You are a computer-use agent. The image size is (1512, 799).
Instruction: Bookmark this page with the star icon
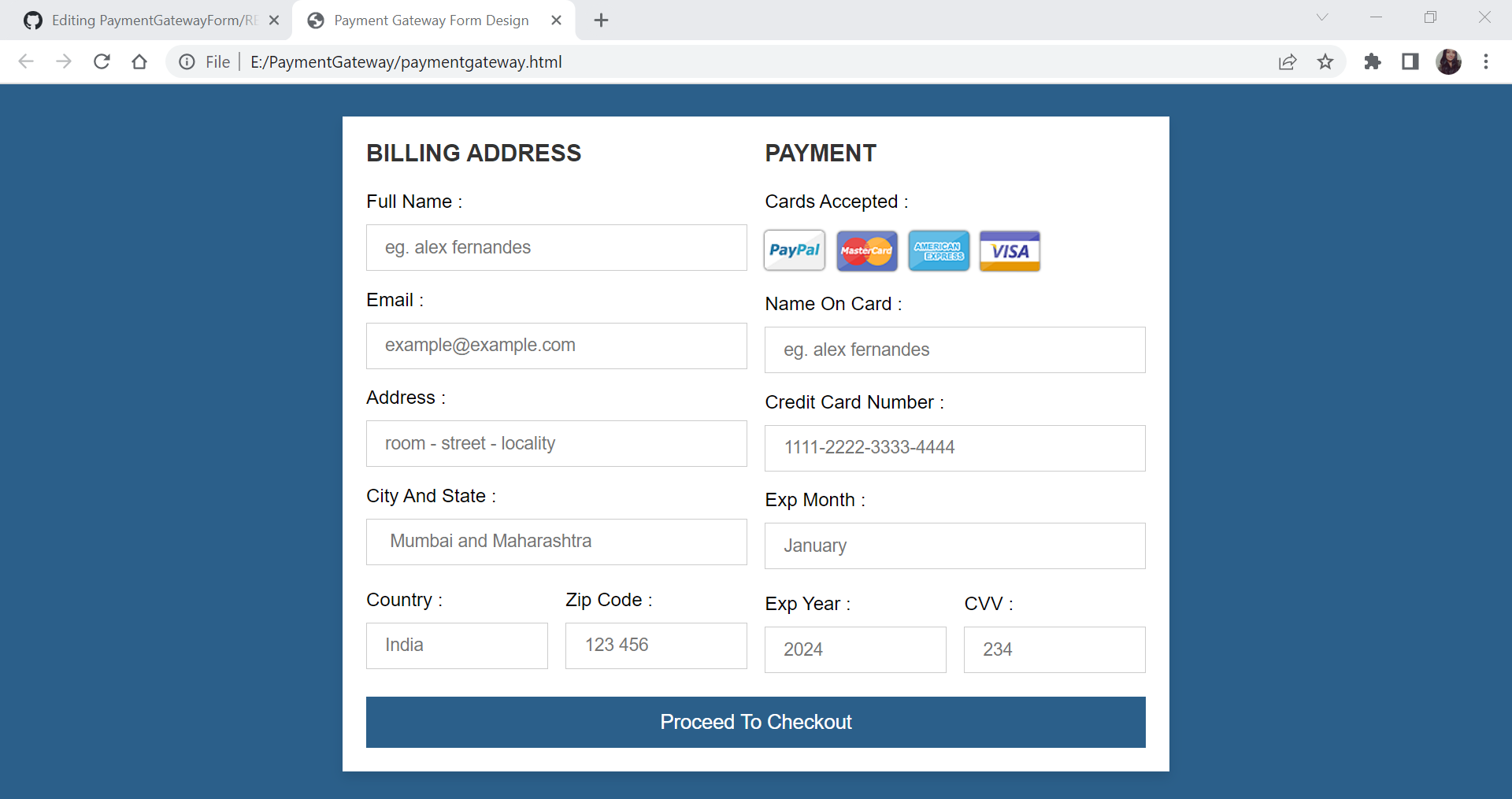point(1326,61)
